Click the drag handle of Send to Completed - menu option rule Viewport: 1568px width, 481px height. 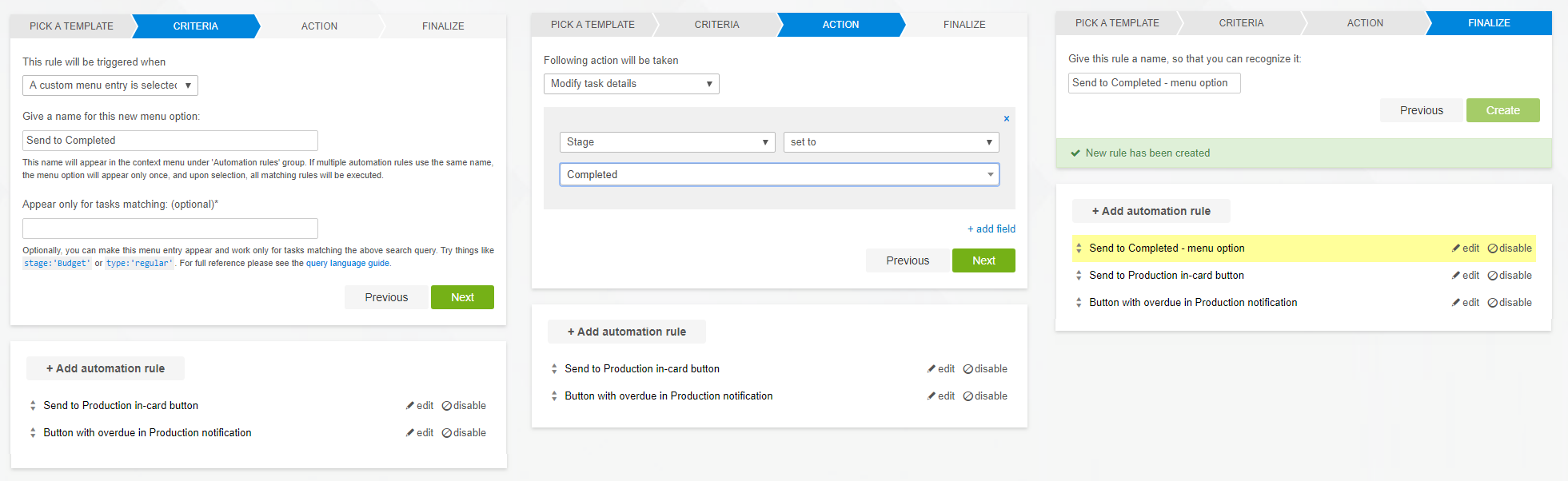pyautogui.click(x=1079, y=248)
